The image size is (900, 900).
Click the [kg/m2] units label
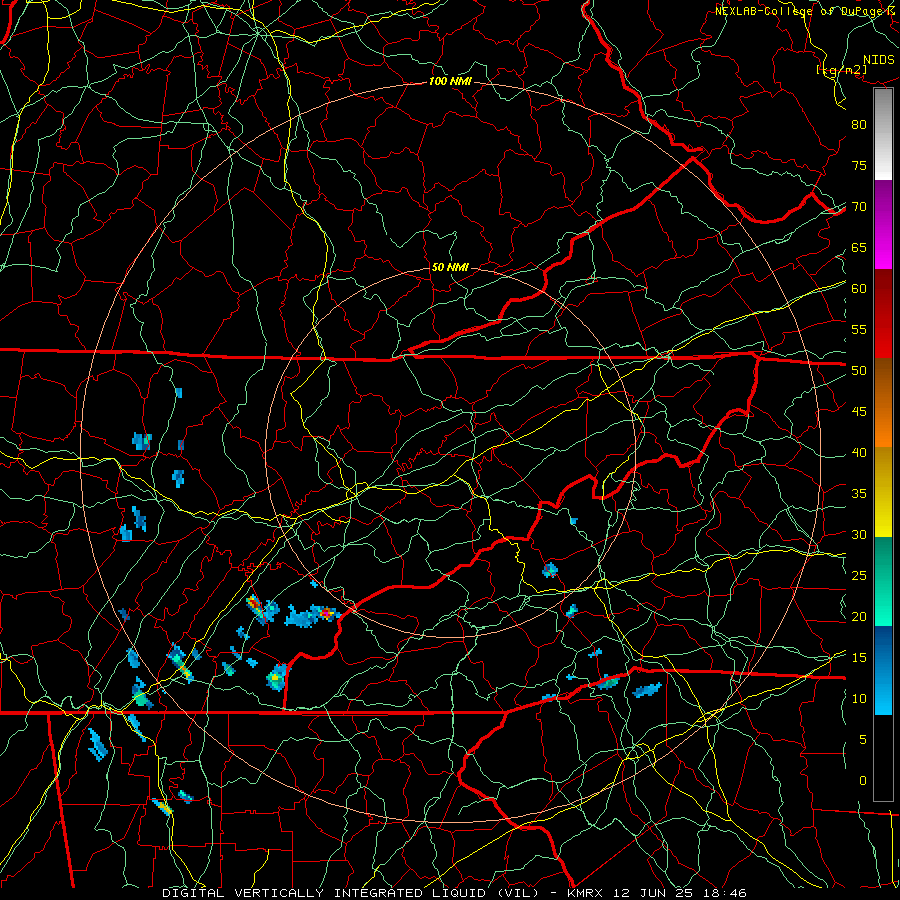pyautogui.click(x=841, y=69)
